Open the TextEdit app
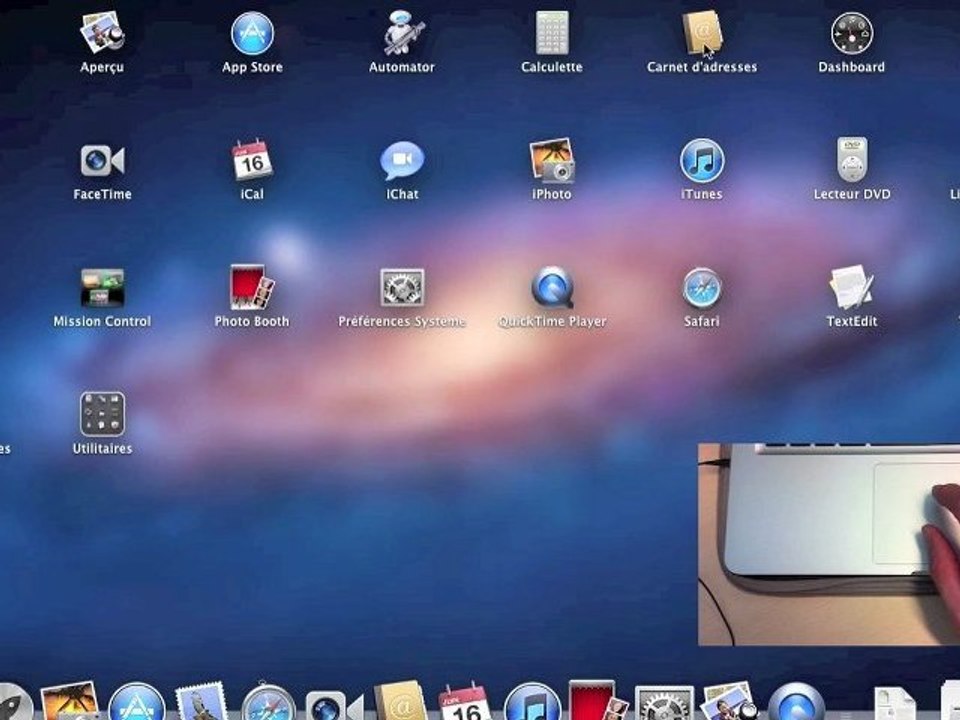Viewport: 960px width, 720px height. tap(852, 287)
